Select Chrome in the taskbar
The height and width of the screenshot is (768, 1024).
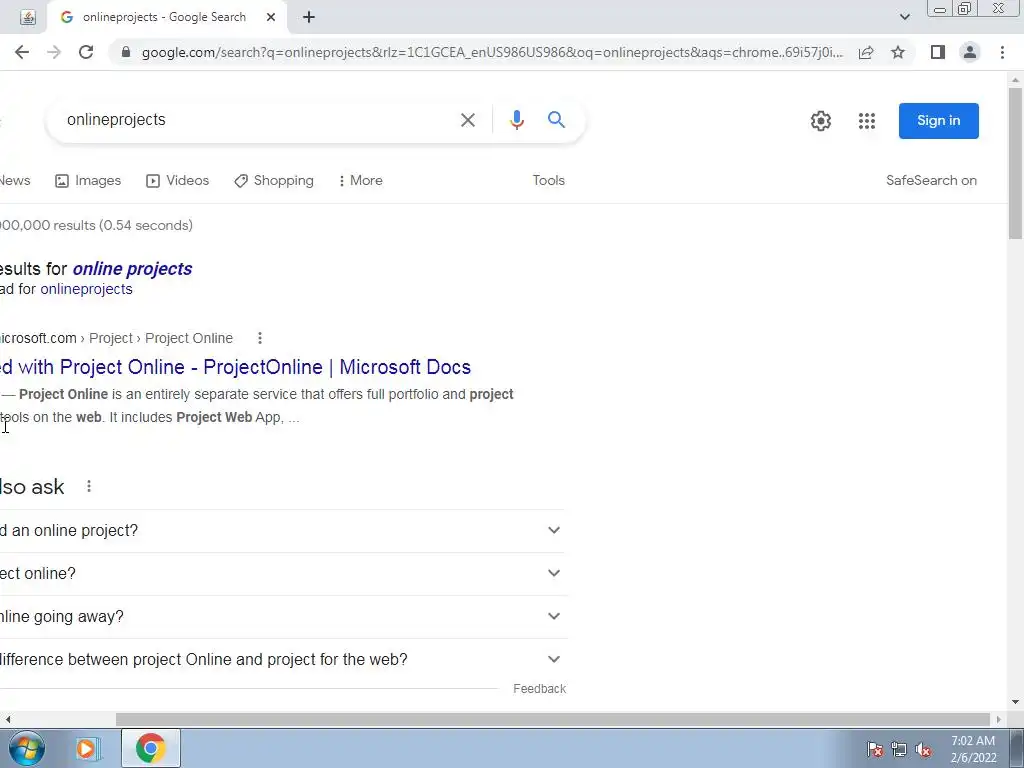coord(150,748)
